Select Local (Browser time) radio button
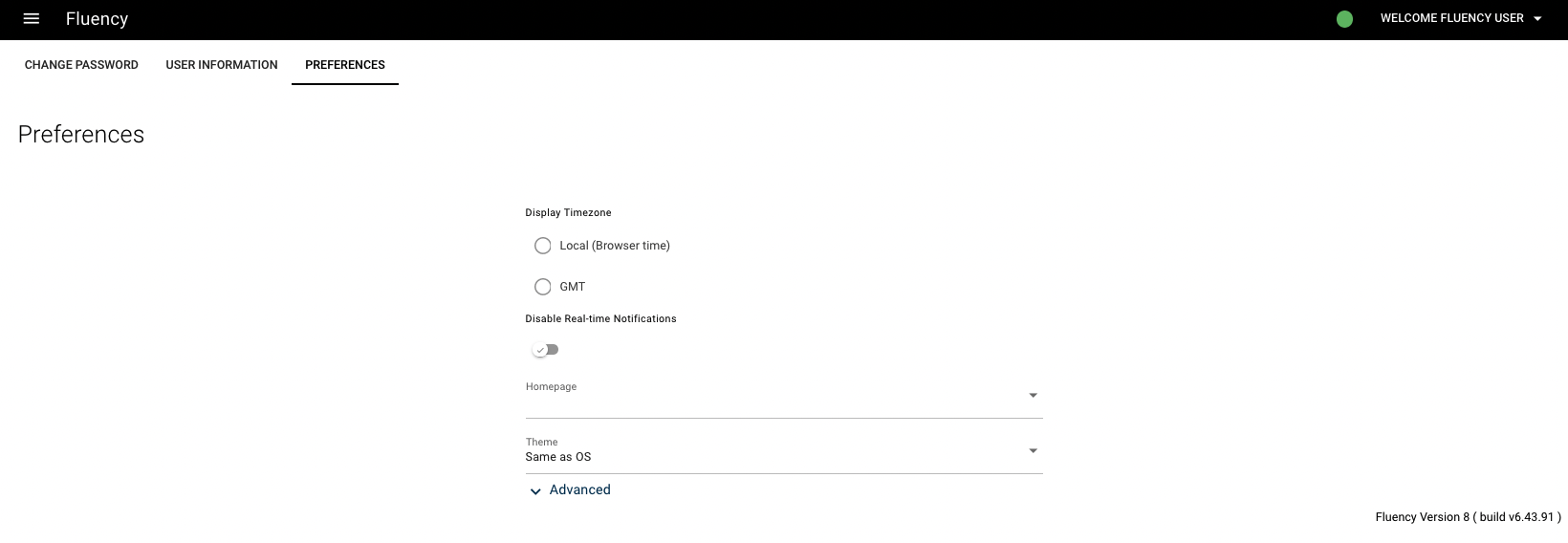 [x=543, y=246]
